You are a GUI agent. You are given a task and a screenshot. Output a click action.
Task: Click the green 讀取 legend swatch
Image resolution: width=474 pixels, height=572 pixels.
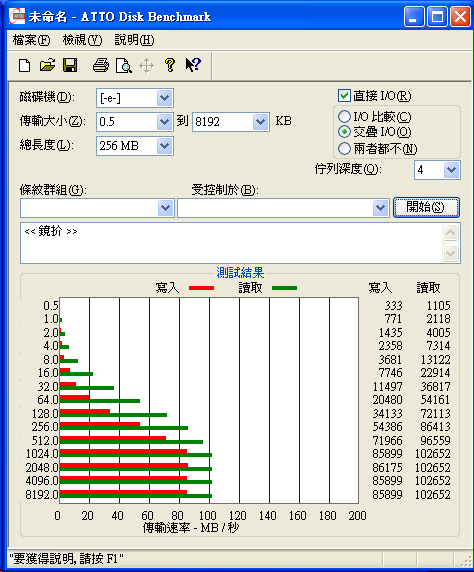tap(284, 288)
